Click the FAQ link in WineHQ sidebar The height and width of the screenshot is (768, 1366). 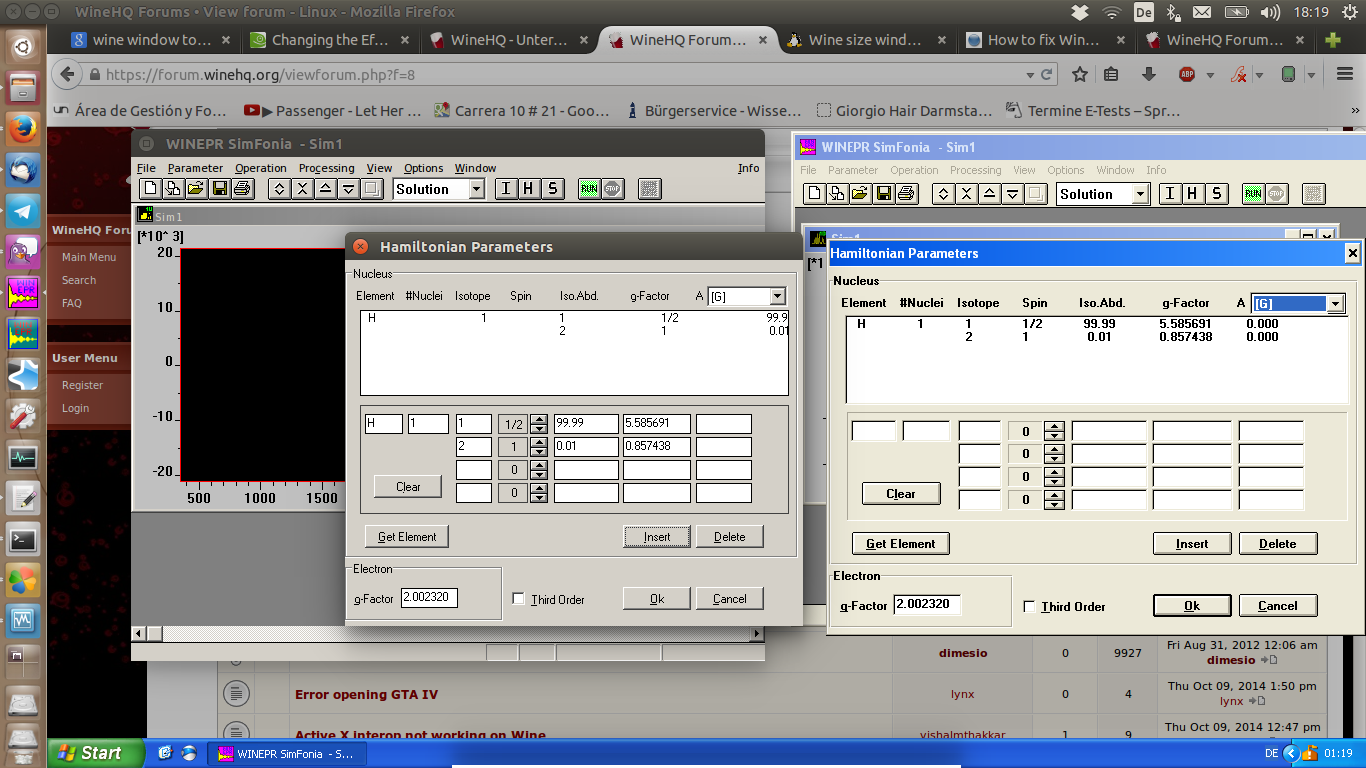[72, 303]
